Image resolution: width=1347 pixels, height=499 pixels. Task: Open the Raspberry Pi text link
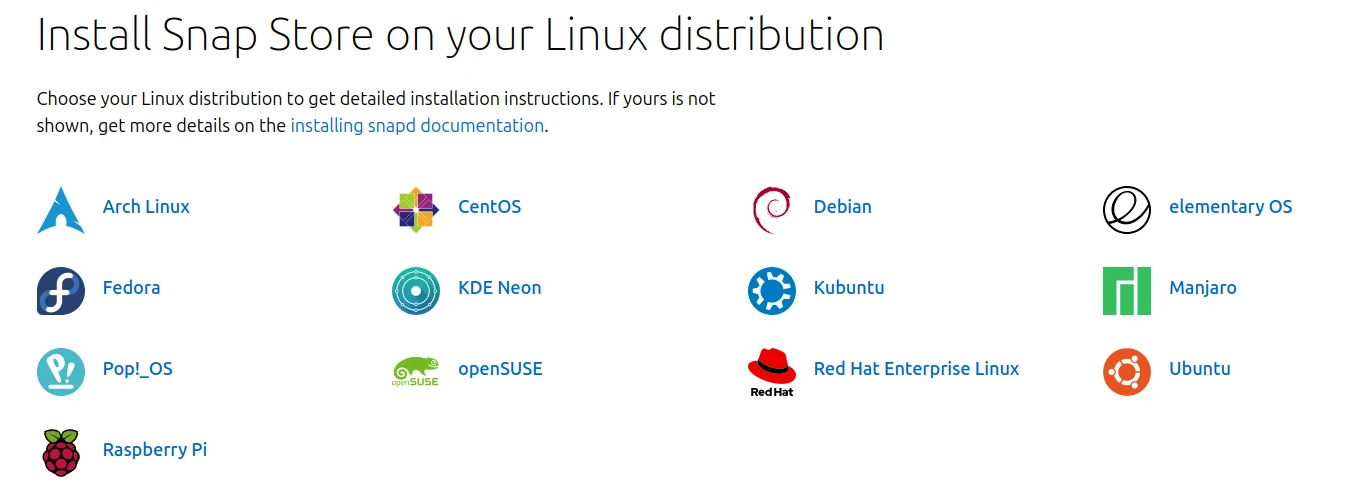[155, 450]
